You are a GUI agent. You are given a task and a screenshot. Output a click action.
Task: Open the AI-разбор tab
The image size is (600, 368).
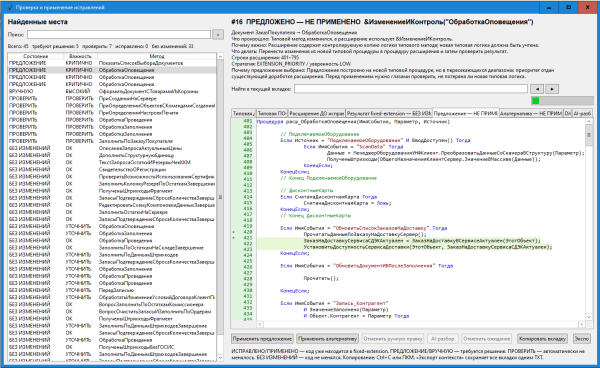tap(582, 114)
